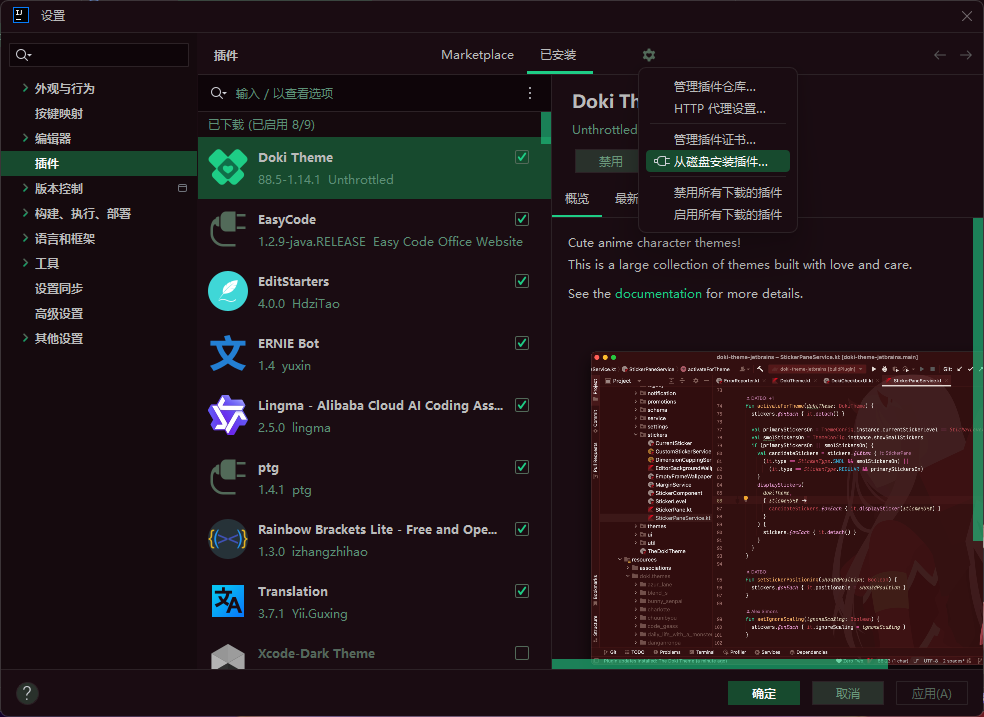Select 按键映射 in settings tree
The image size is (984, 717).
point(59,114)
